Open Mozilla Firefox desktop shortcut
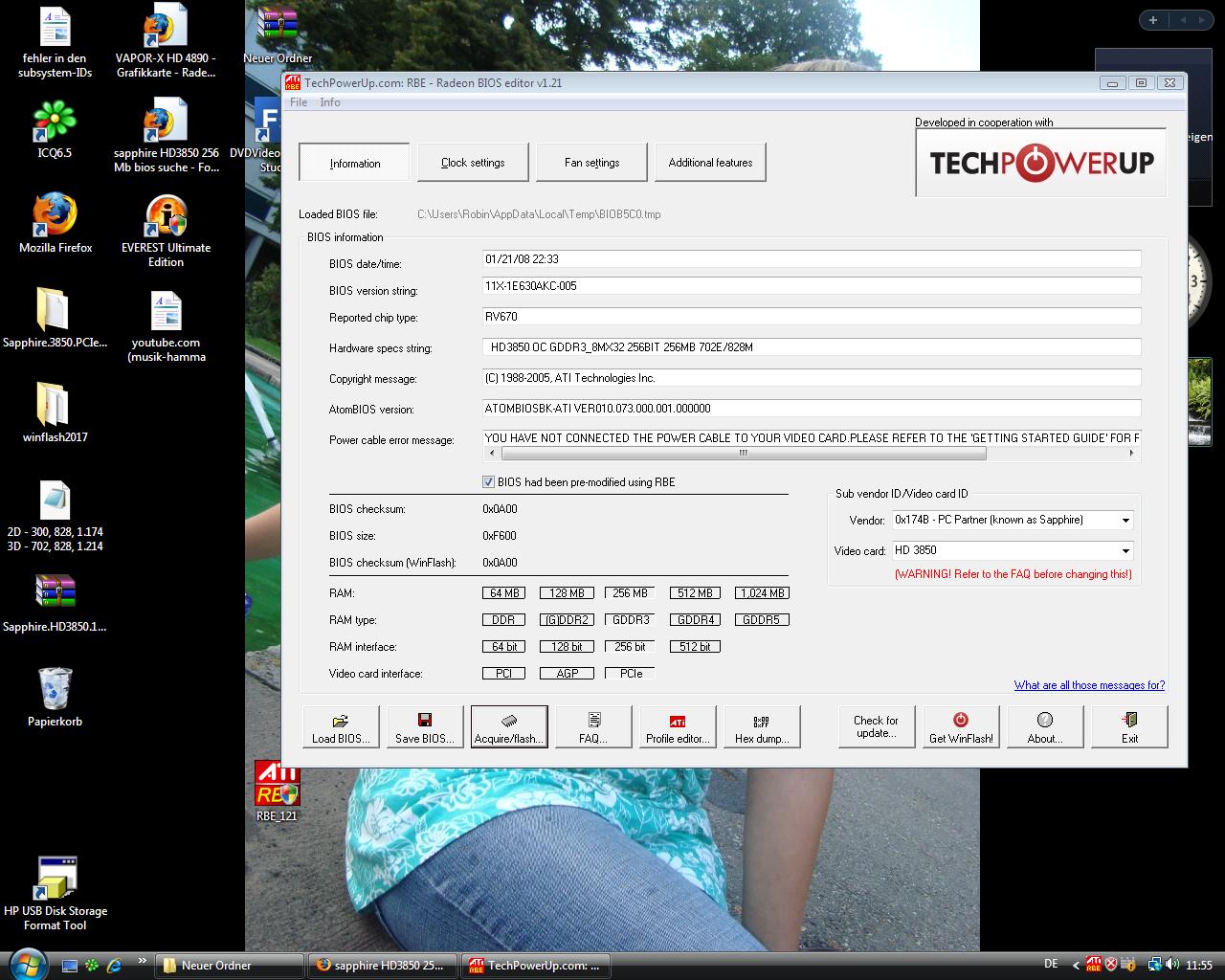1225x980 pixels. tap(56, 225)
